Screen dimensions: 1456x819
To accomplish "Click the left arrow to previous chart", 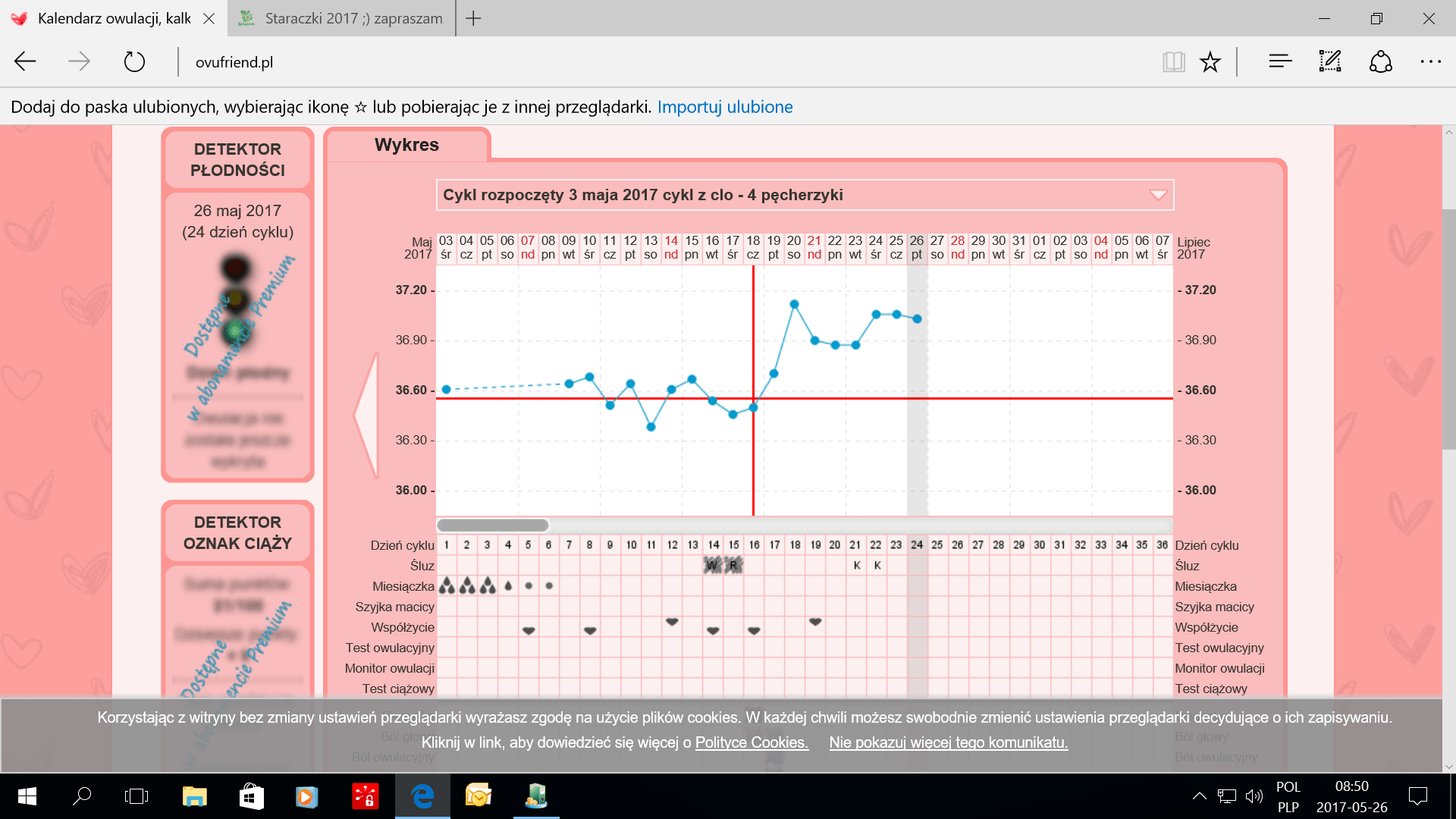I will point(367,415).
